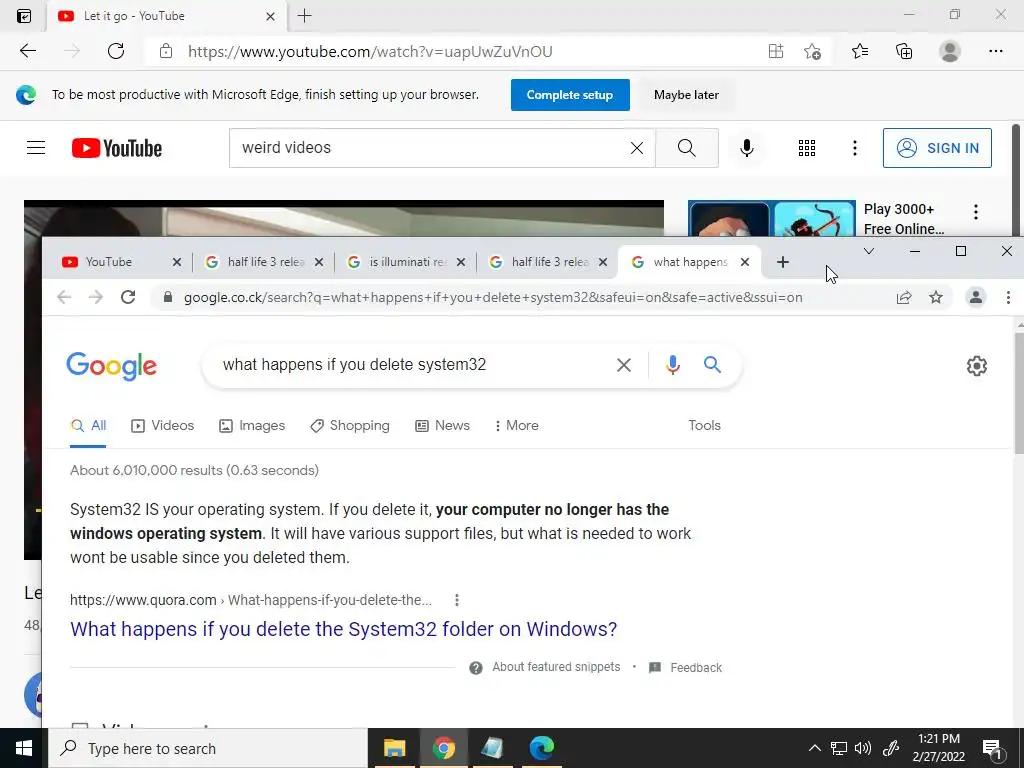Open YouTube settings three-dot menu
The width and height of the screenshot is (1024, 768).
(854, 148)
